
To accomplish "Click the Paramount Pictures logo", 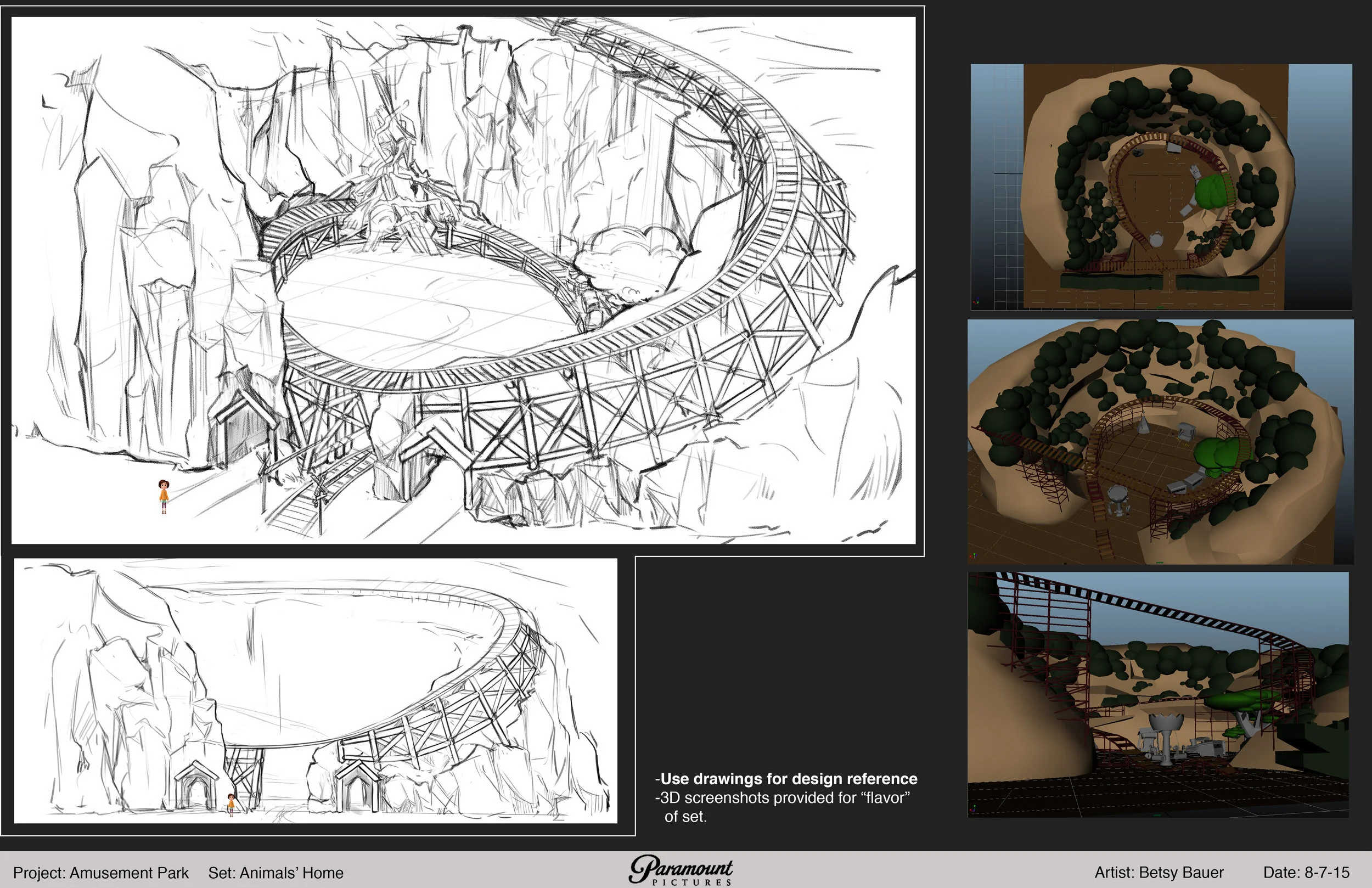I will 680,870.
